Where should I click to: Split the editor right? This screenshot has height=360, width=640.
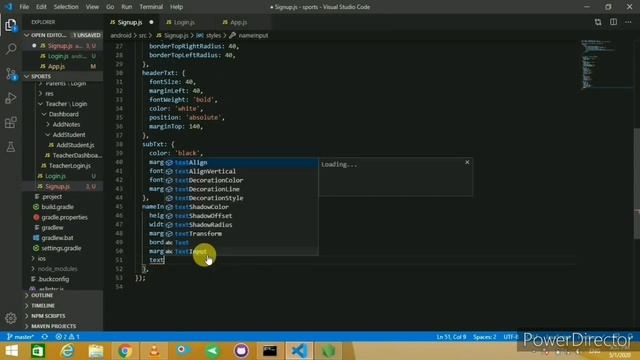coord(613,22)
